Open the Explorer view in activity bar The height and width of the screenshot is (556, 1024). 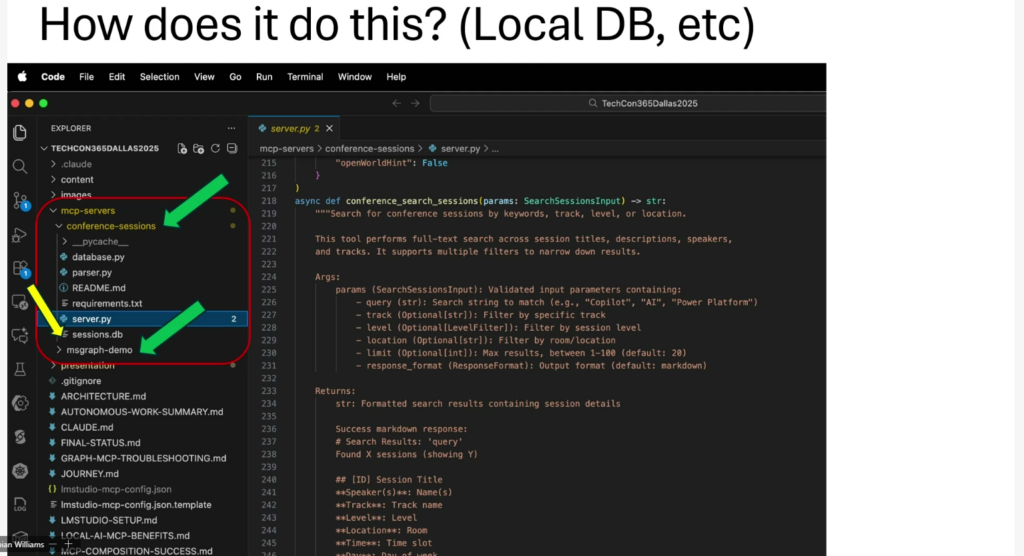[x=20, y=132]
